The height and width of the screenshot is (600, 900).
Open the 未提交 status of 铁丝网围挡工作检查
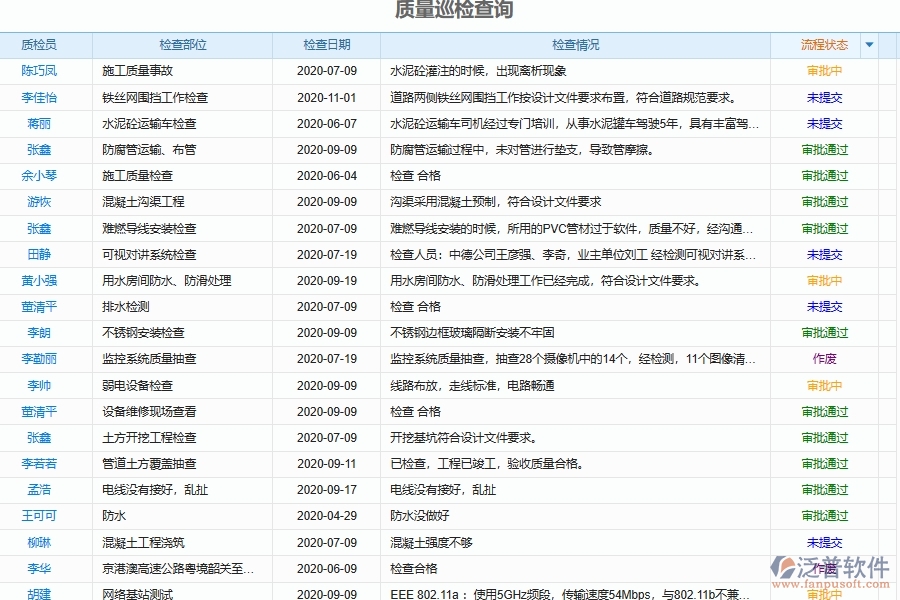pyautogui.click(x=823, y=97)
